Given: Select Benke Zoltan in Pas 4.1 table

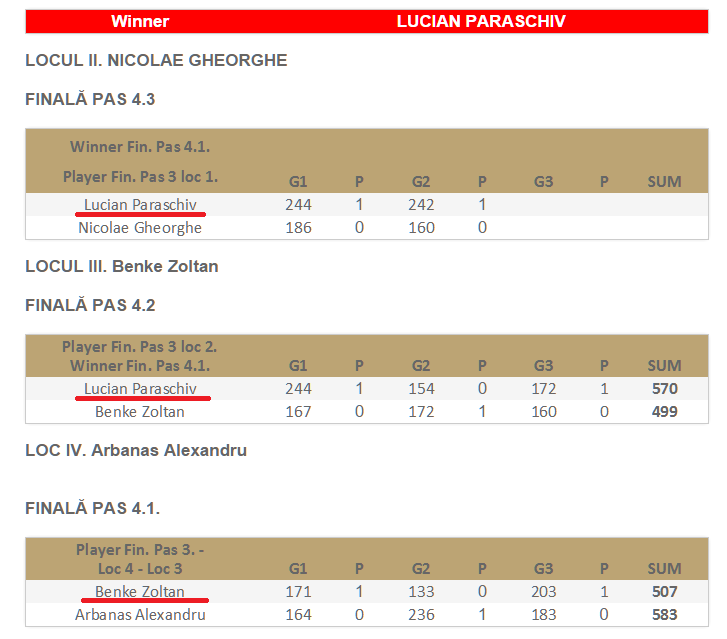Looking at the screenshot, I should pyautogui.click(x=140, y=592).
